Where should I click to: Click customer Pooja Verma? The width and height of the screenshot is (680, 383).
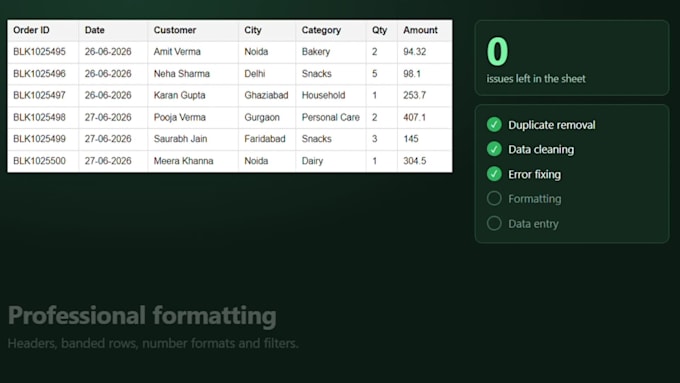click(180, 117)
